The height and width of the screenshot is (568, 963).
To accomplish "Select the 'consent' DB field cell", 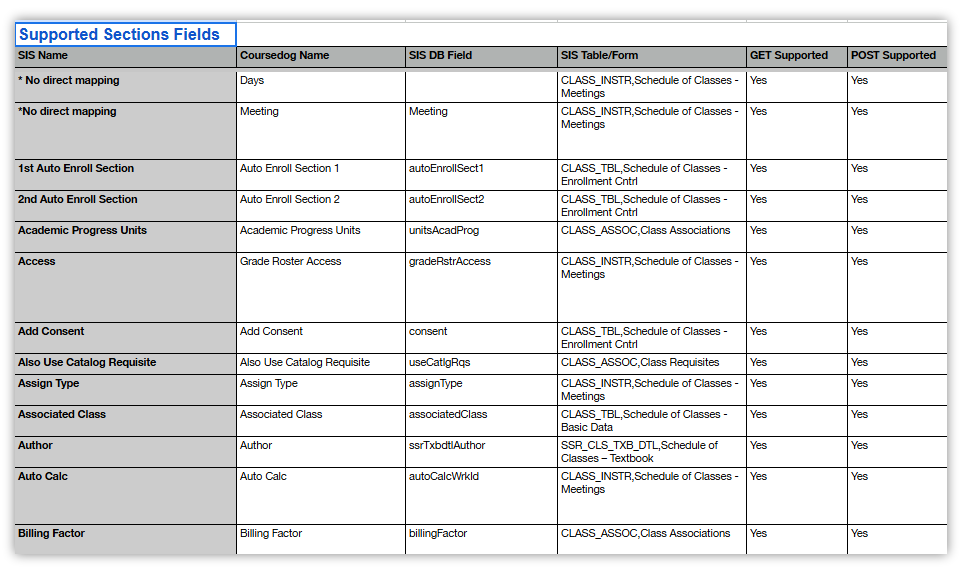I will pos(482,338).
